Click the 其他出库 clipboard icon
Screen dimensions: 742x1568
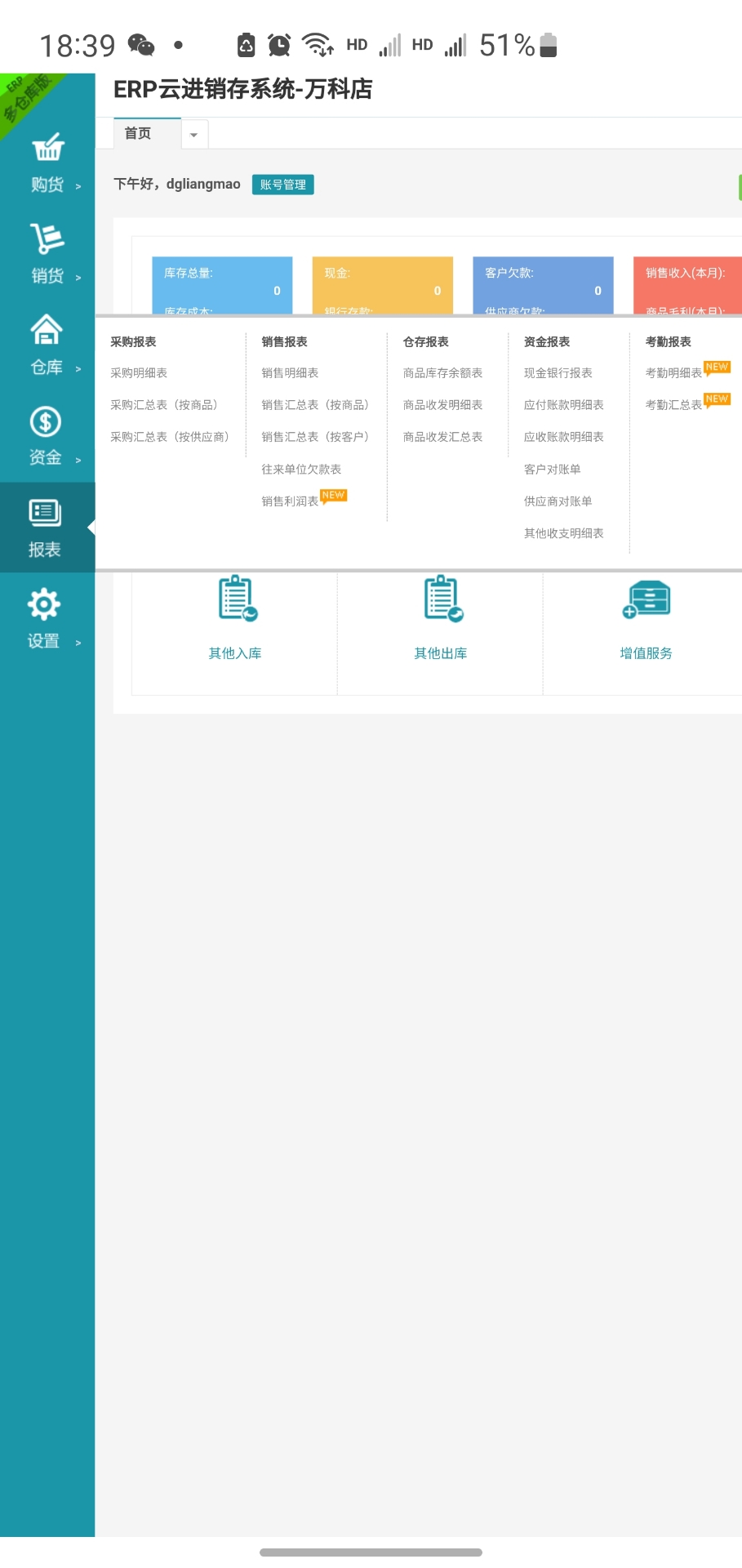coord(442,599)
